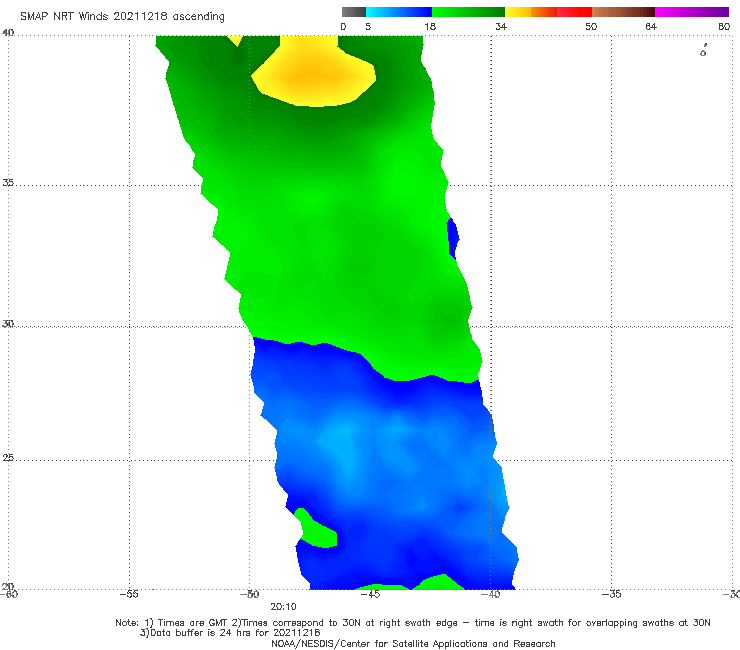
Task: Click the longitude axis label '-40'
Action: coord(490,594)
